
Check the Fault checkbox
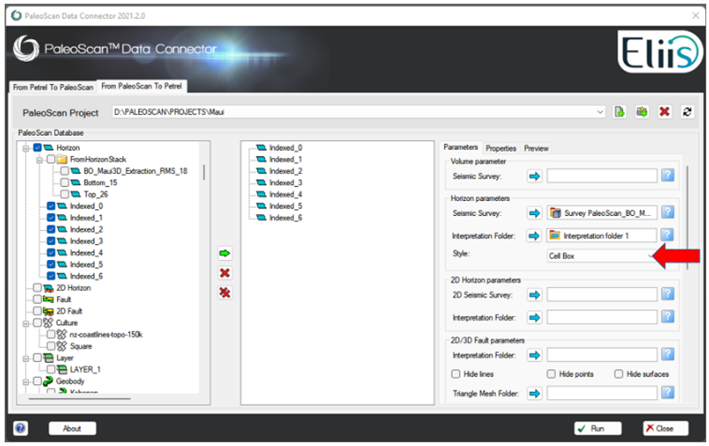click(37, 299)
